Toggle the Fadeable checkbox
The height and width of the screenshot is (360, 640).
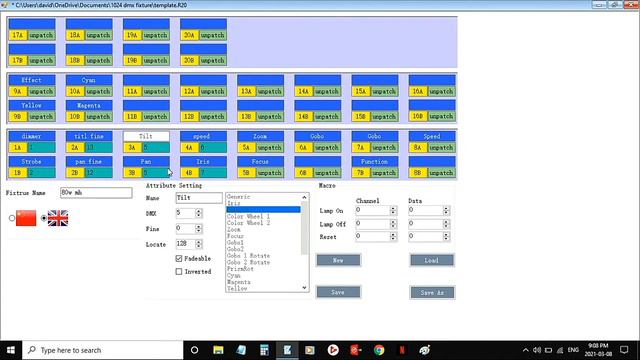(179, 258)
